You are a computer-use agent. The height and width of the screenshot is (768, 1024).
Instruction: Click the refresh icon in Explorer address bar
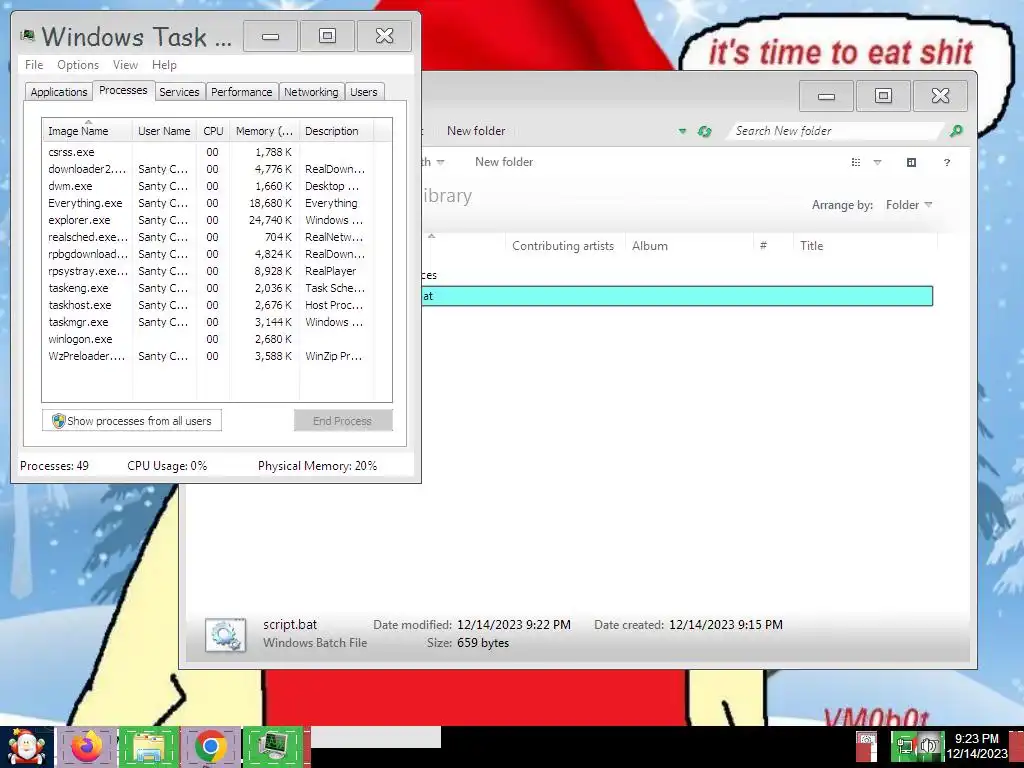coord(704,131)
